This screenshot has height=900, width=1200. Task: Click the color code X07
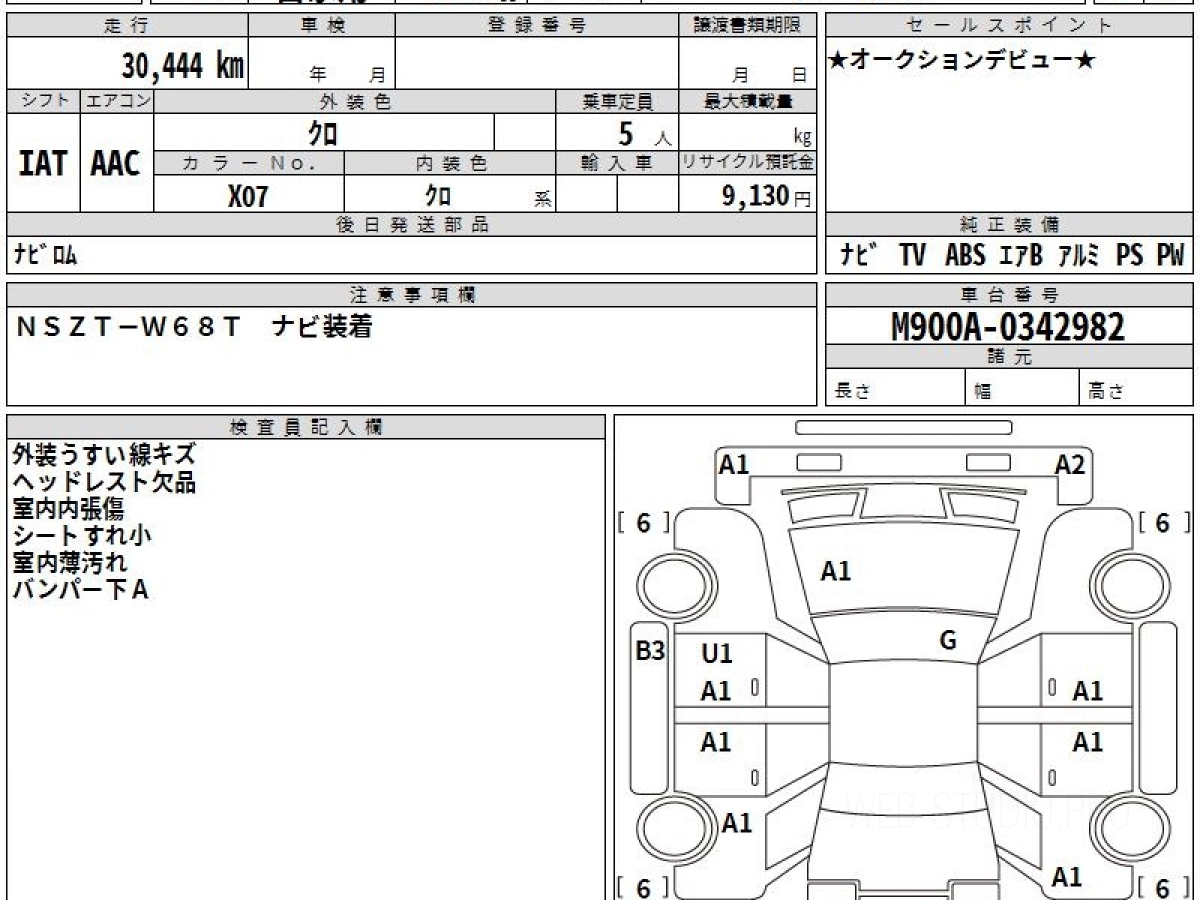pos(248,196)
